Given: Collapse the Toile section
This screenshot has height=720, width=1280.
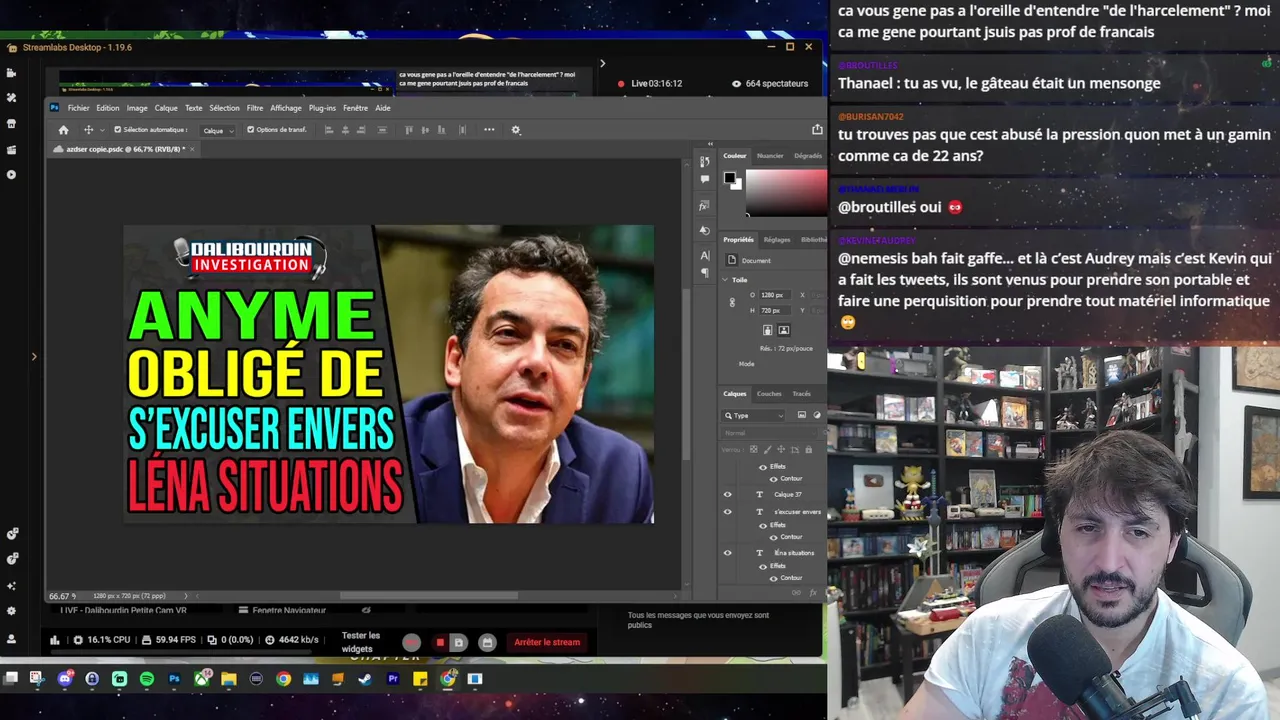Looking at the screenshot, I should [x=727, y=280].
